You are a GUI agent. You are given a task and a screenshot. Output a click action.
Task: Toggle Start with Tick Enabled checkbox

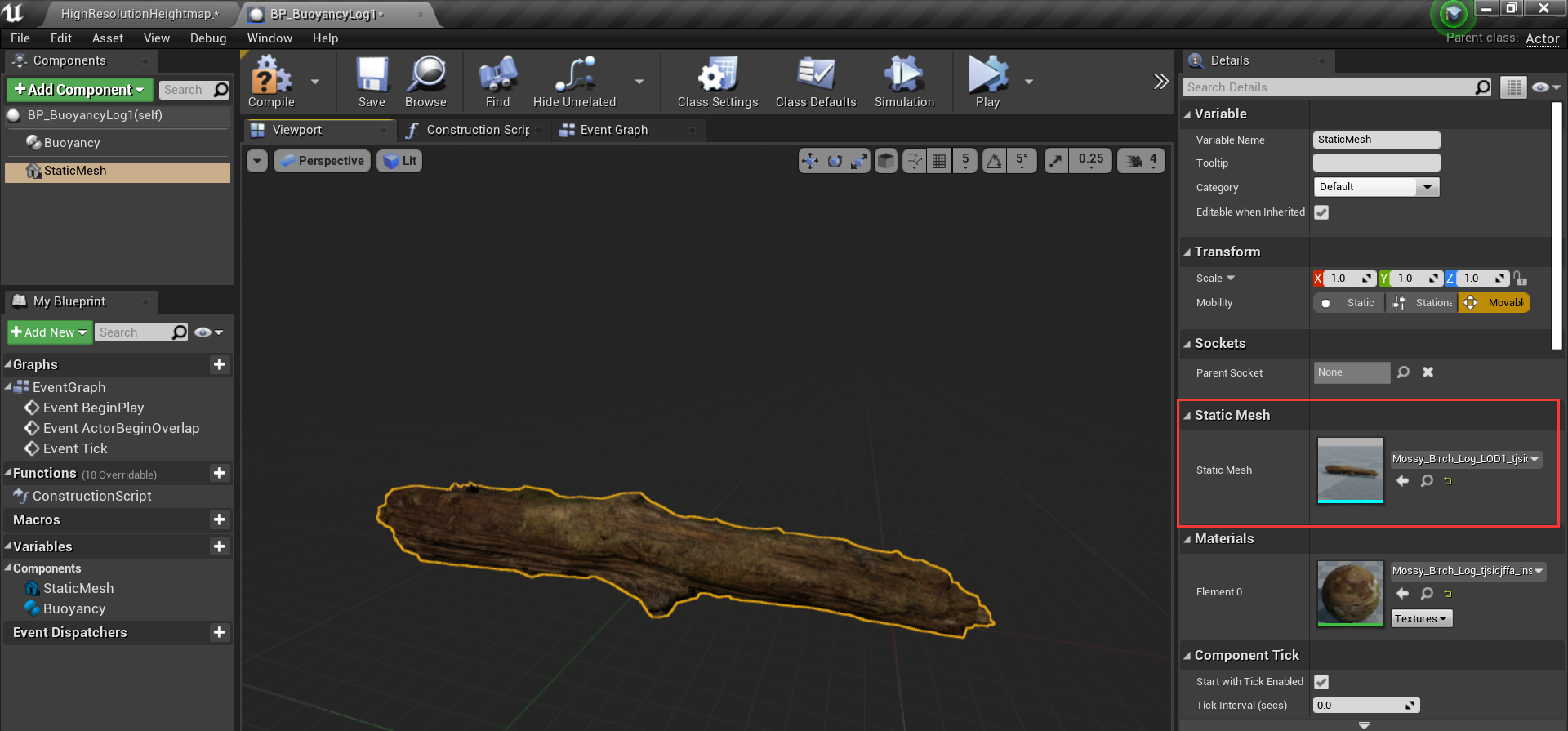[x=1321, y=682]
